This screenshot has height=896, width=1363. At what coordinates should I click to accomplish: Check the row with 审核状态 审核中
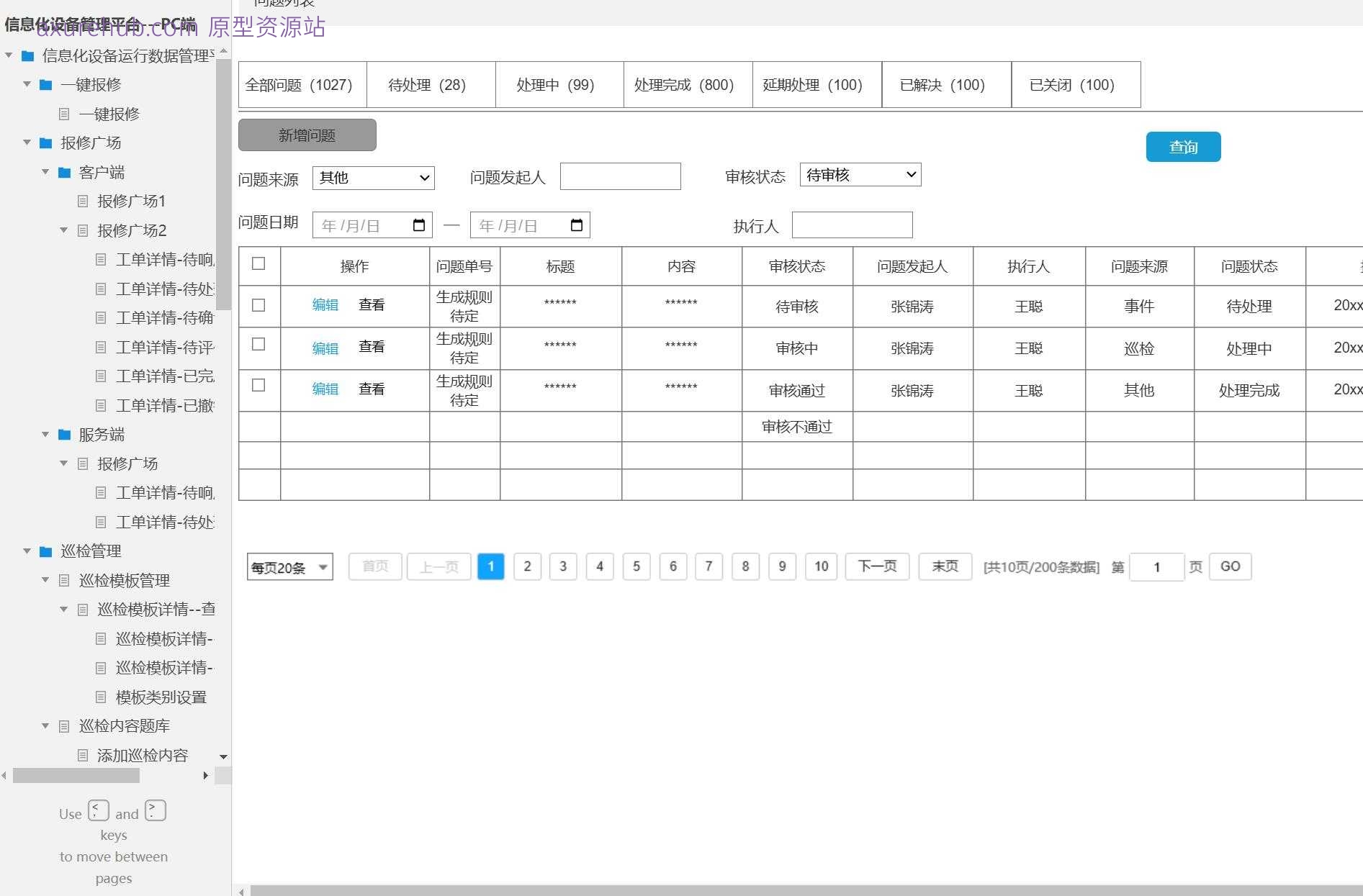[x=258, y=344]
